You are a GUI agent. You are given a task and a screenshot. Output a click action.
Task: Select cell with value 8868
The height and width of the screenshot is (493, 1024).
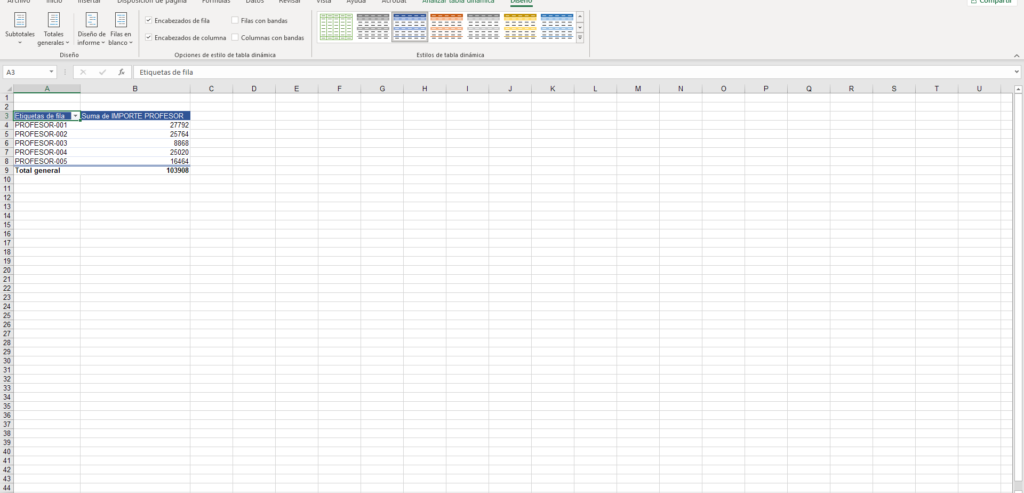pyautogui.click(x=135, y=143)
